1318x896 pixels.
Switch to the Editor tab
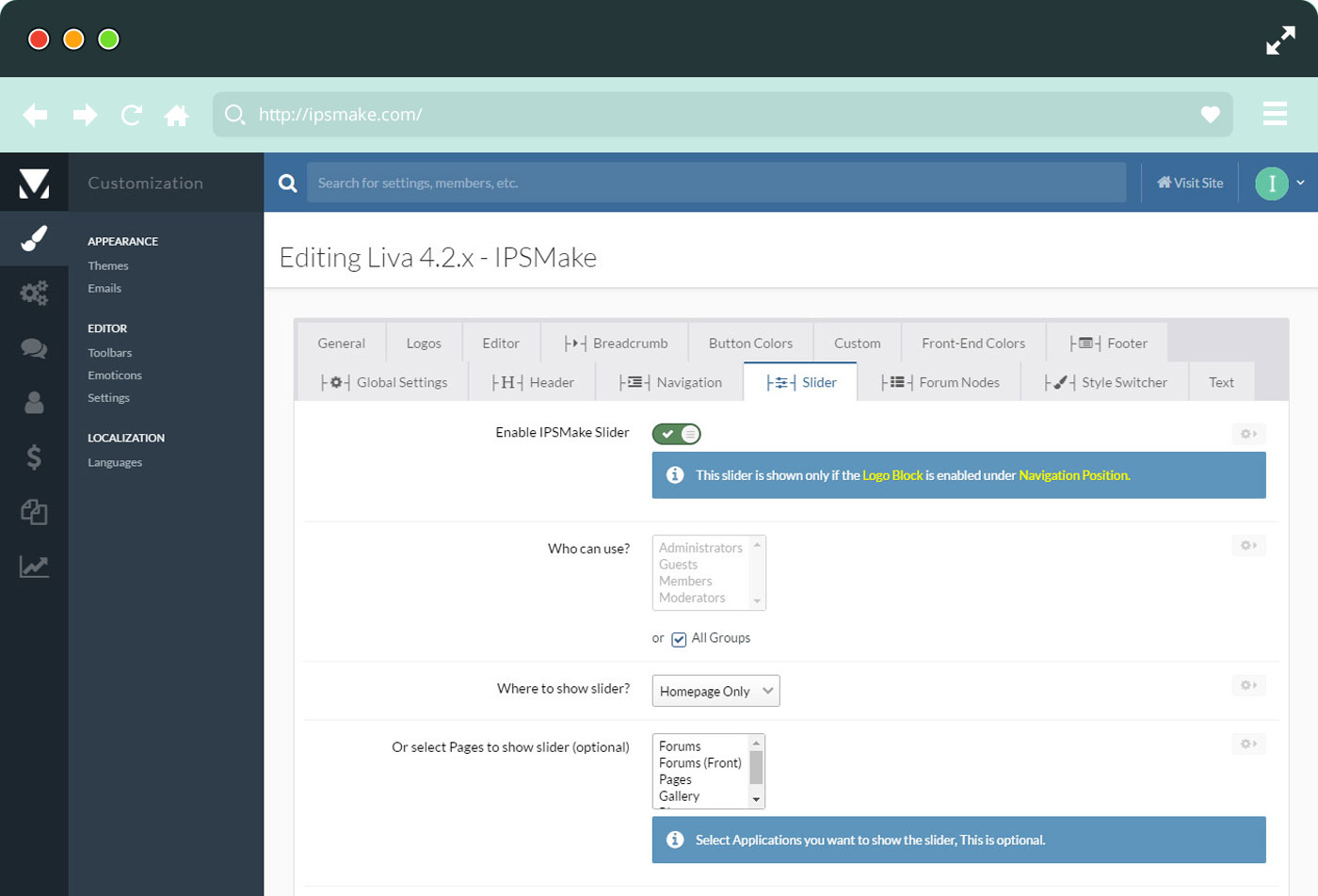(501, 344)
